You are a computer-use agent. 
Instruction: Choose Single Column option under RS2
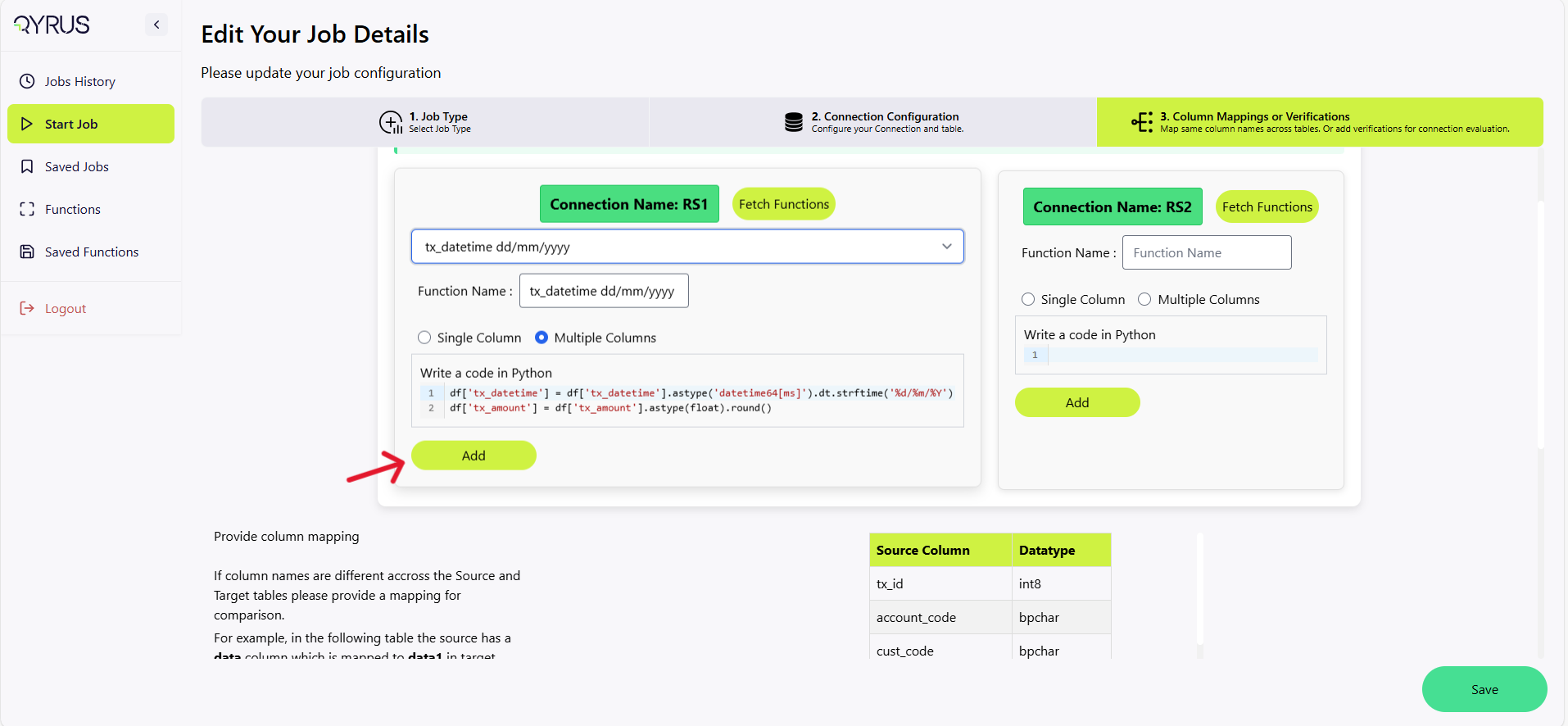click(1028, 299)
